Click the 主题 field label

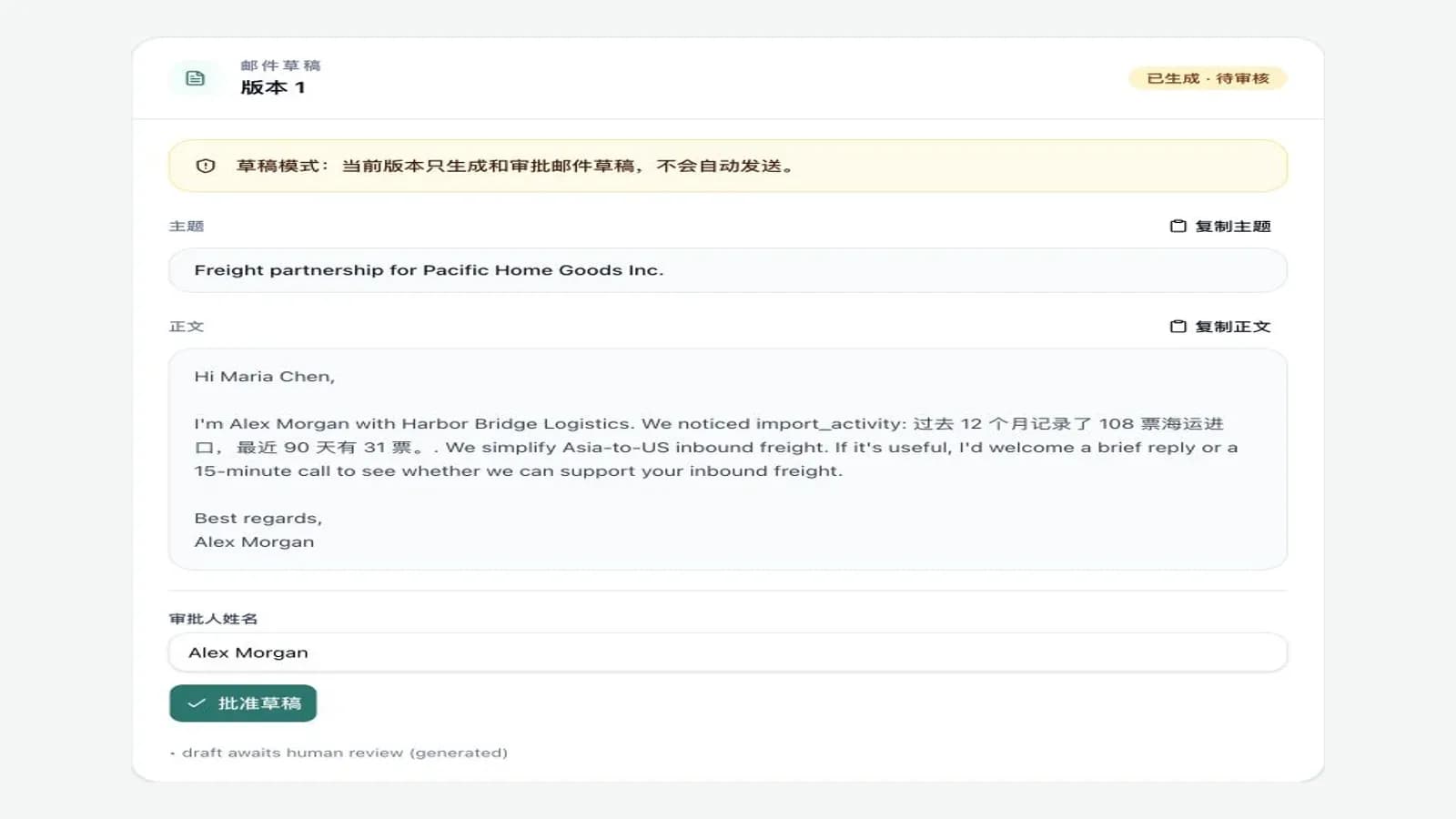tap(187, 226)
